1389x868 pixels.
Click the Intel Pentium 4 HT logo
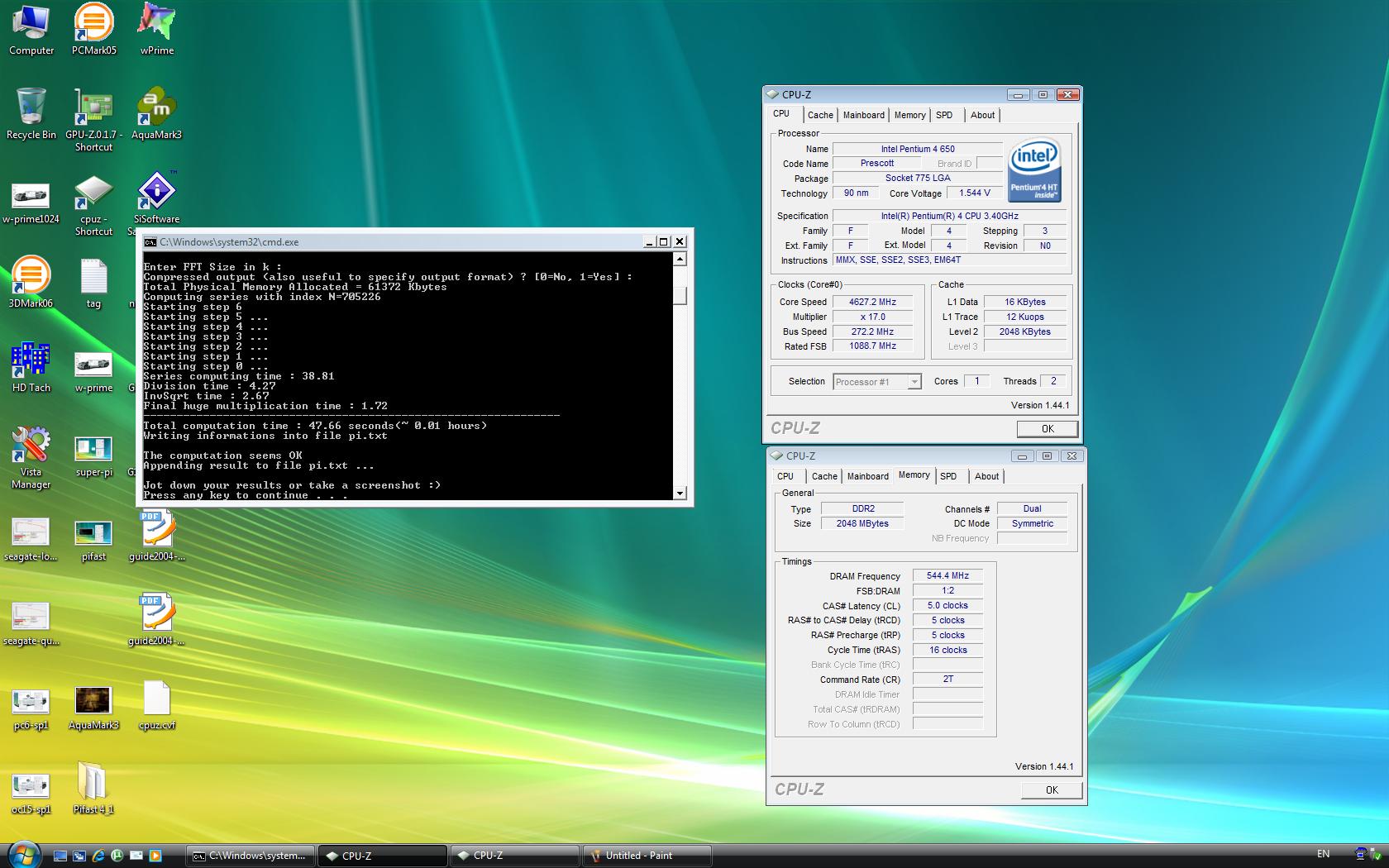1034,169
